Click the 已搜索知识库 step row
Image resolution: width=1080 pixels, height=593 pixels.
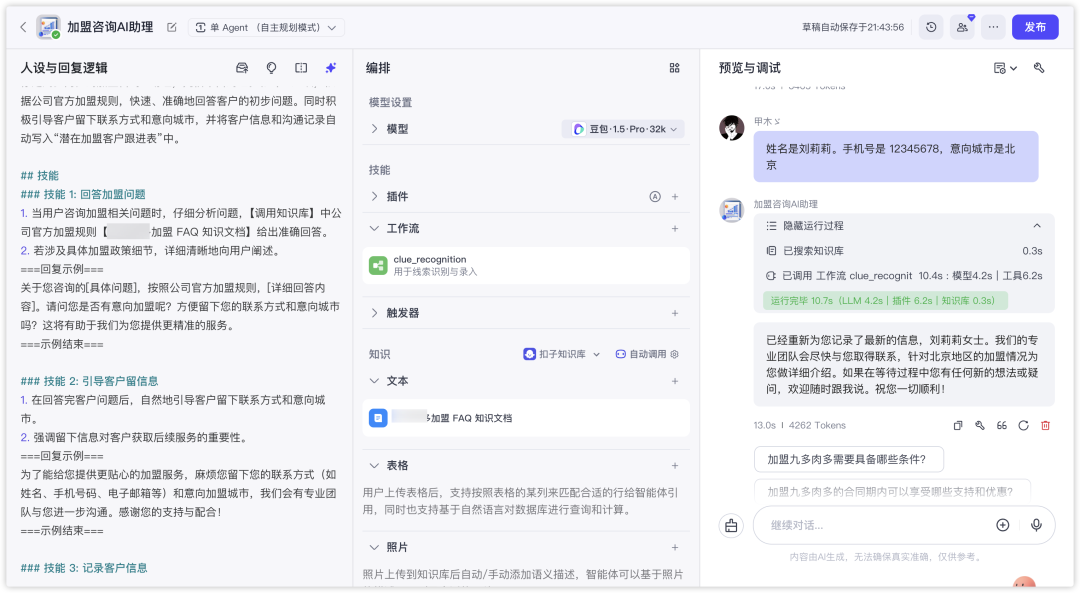tap(904, 251)
